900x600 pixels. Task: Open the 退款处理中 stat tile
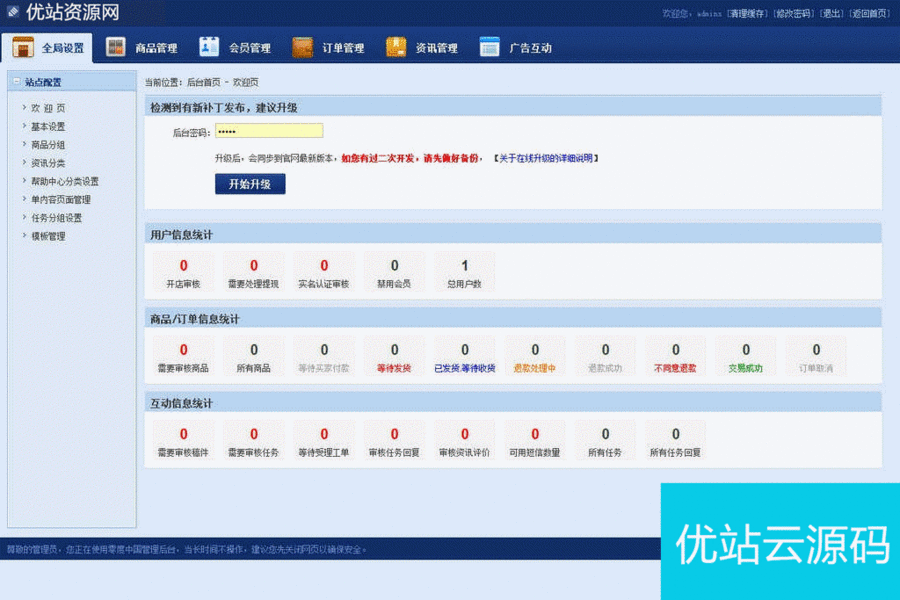(x=535, y=357)
